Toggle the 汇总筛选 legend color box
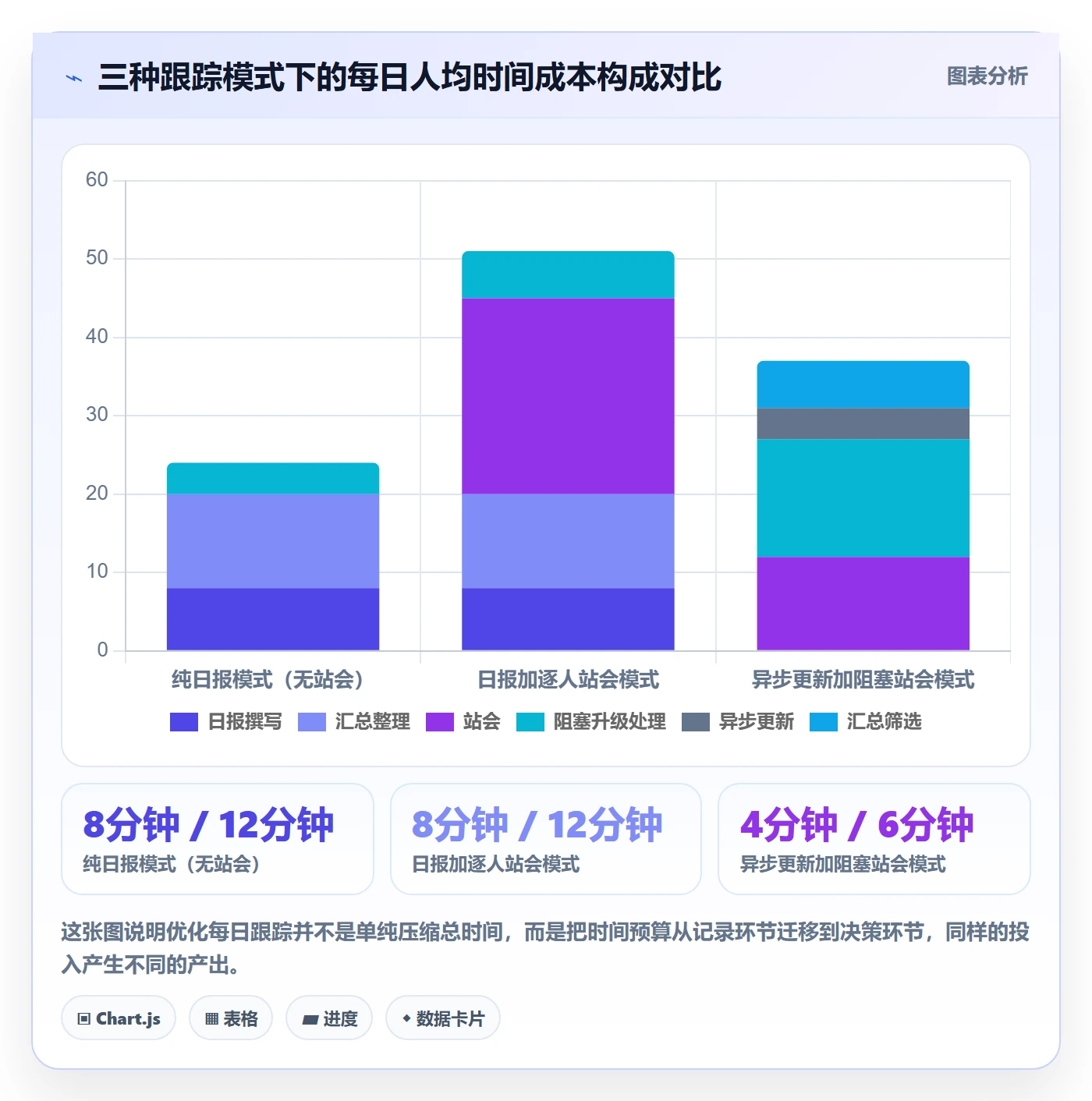The height and width of the screenshot is (1101, 1092). click(824, 722)
